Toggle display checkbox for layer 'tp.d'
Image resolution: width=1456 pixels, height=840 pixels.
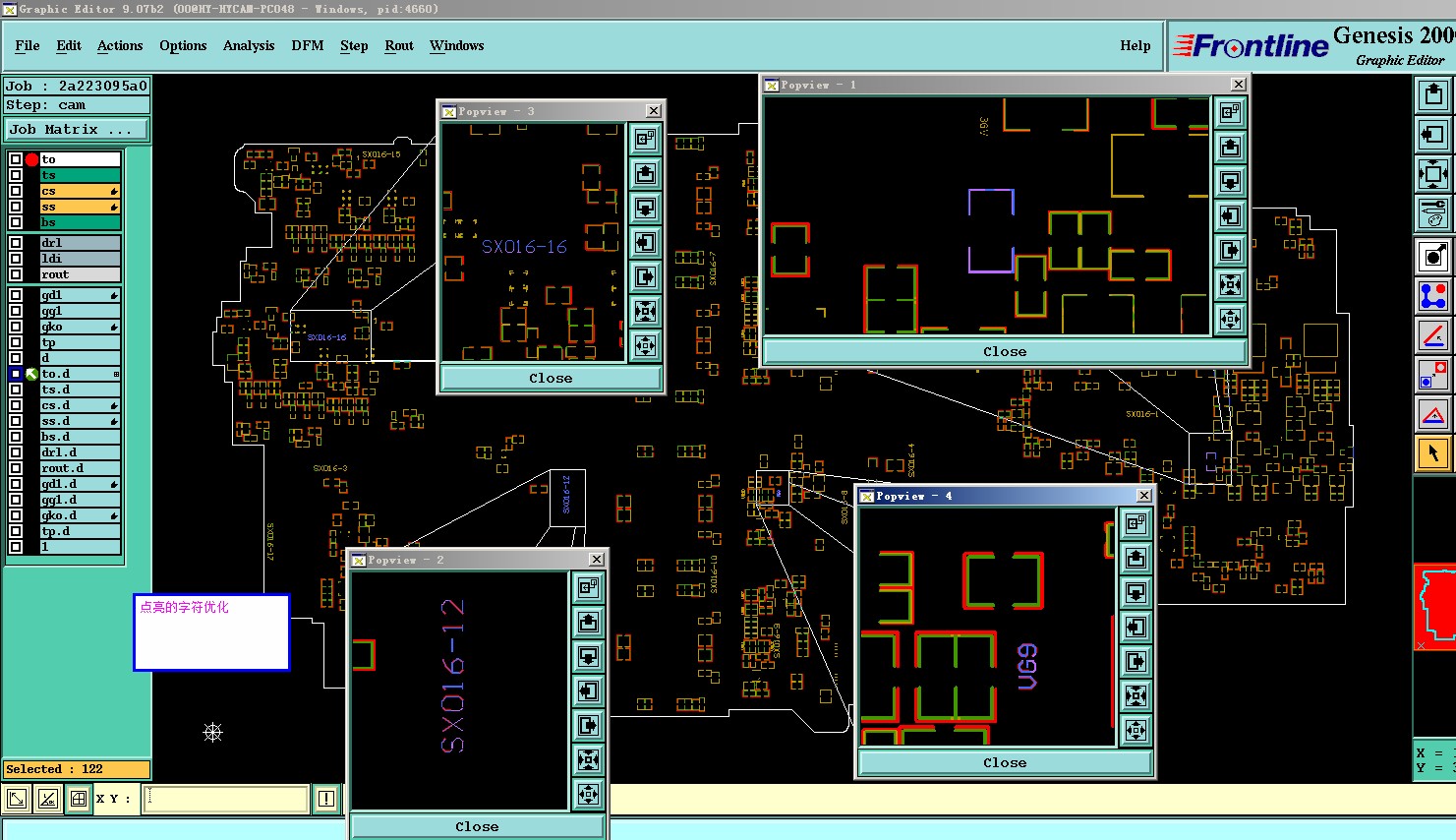16,531
